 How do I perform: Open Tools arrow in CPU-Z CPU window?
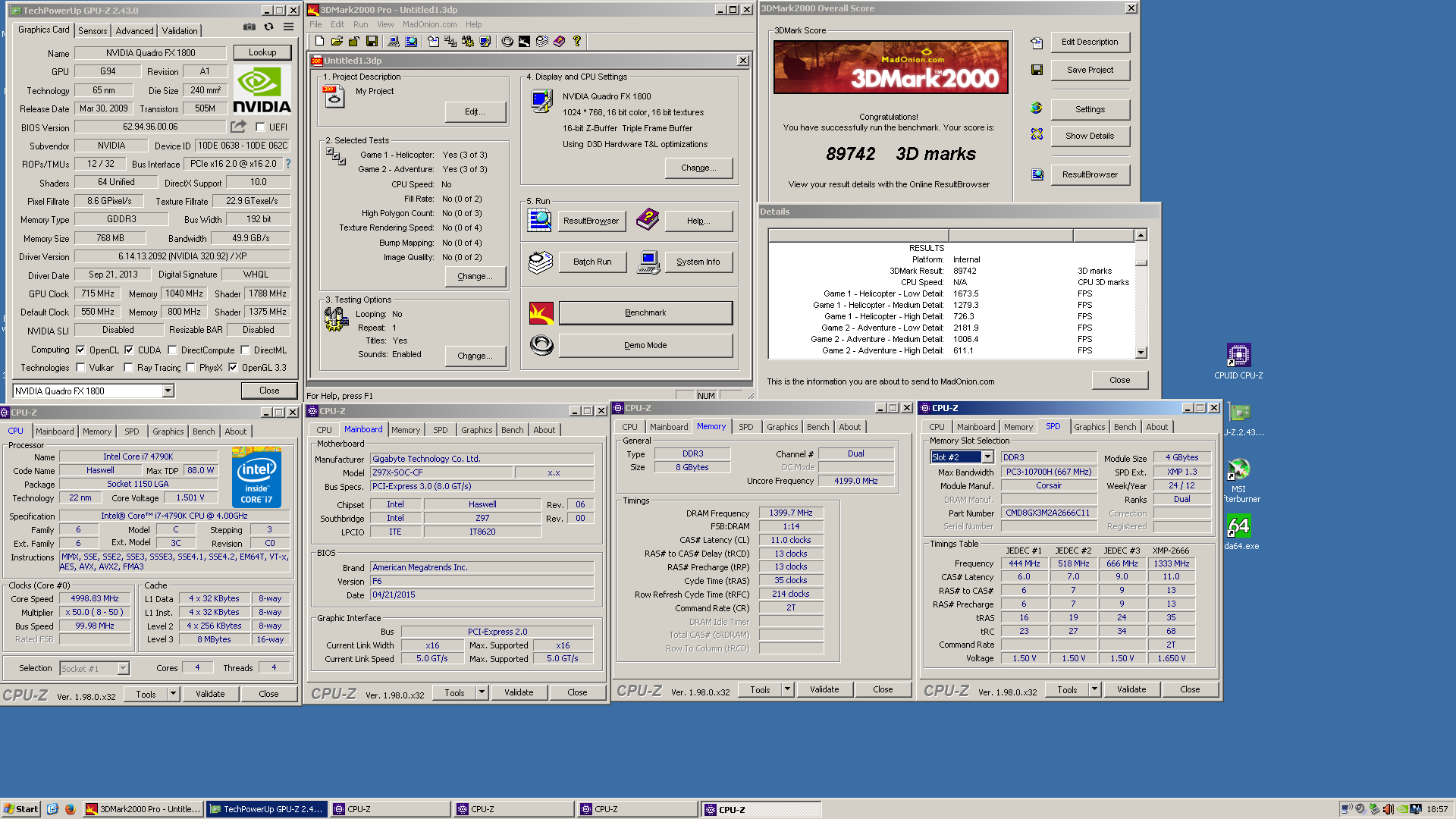click(173, 694)
